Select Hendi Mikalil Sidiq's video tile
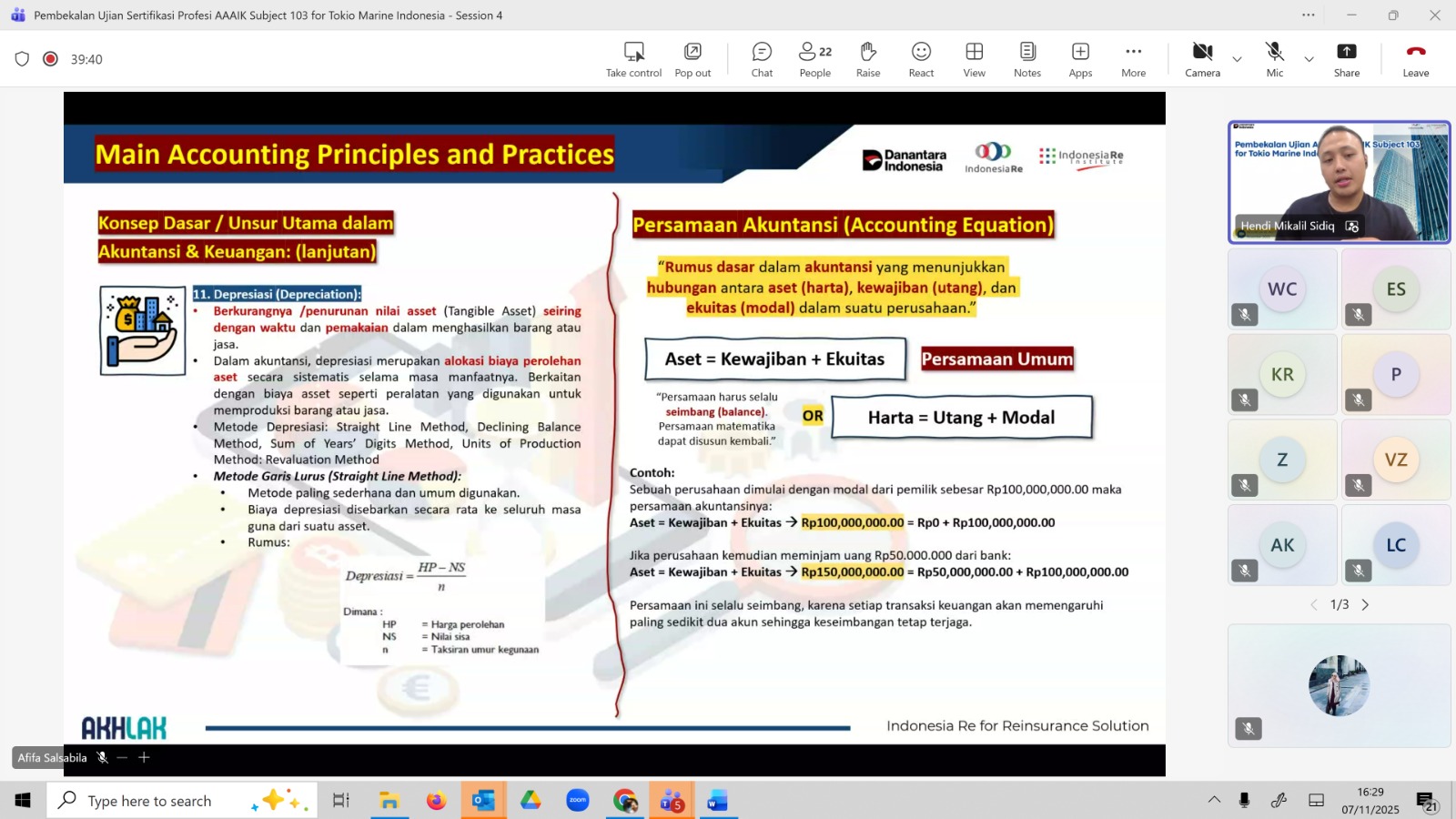1456x819 pixels. (x=1339, y=182)
